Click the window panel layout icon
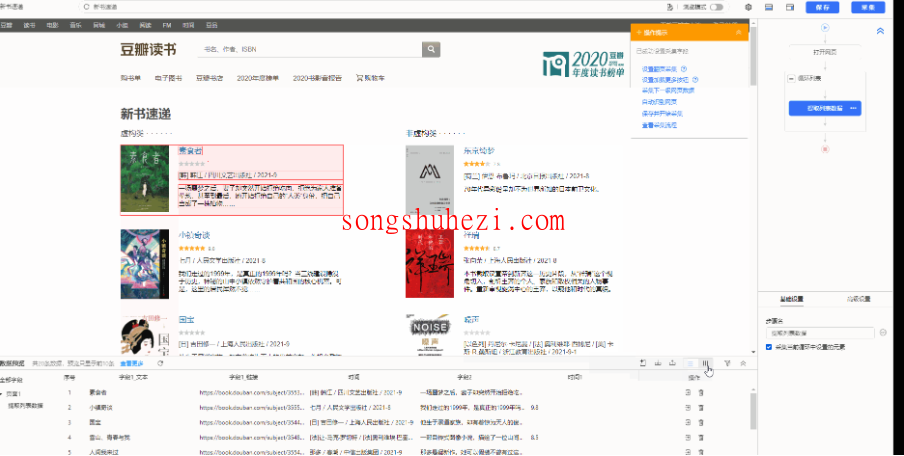 [x=790, y=7]
